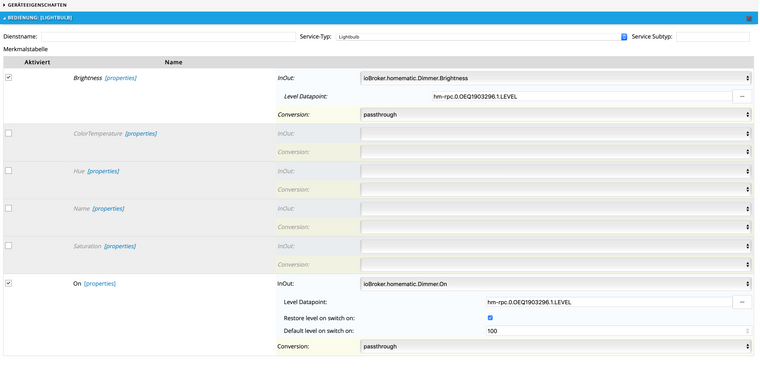Open On properties link
Image resolution: width=760 pixels, height=369 pixels.
[100, 284]
